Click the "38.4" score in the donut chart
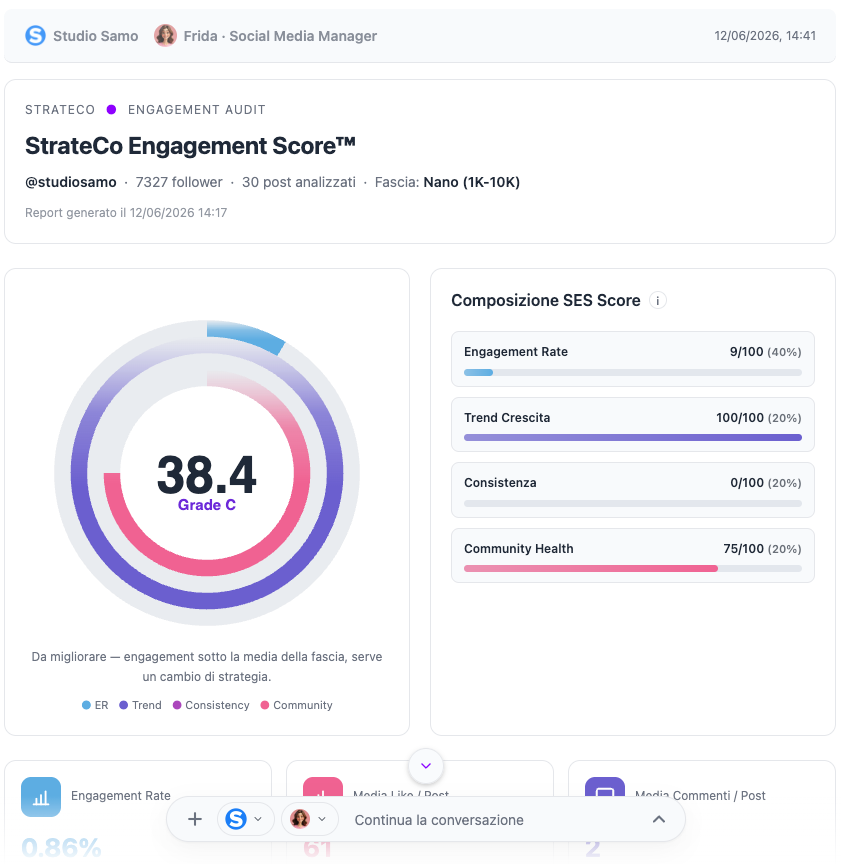The image size is (841, 864). 207,474
